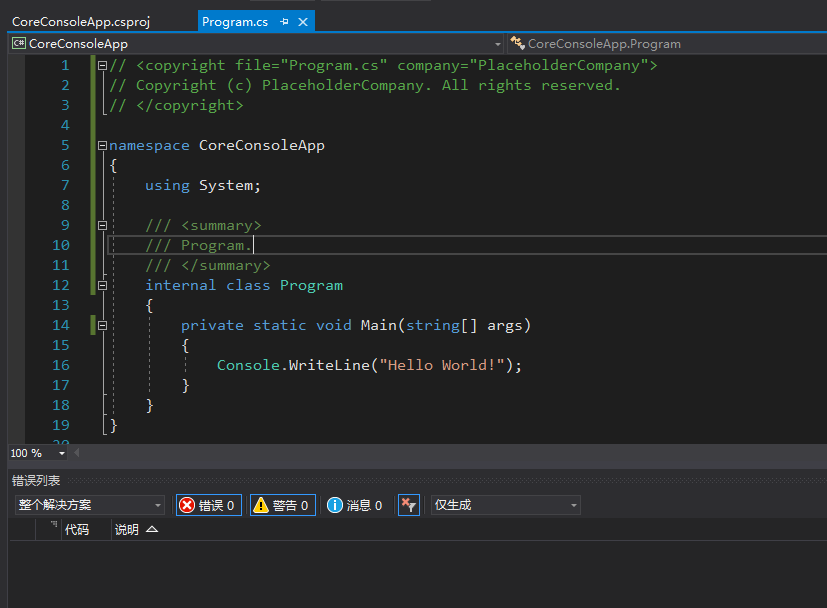The width and height of the screenshot is (827, 608).
Task: Open the CoreConsoleApp.Program type dropdown
Action: click(667, 44)
